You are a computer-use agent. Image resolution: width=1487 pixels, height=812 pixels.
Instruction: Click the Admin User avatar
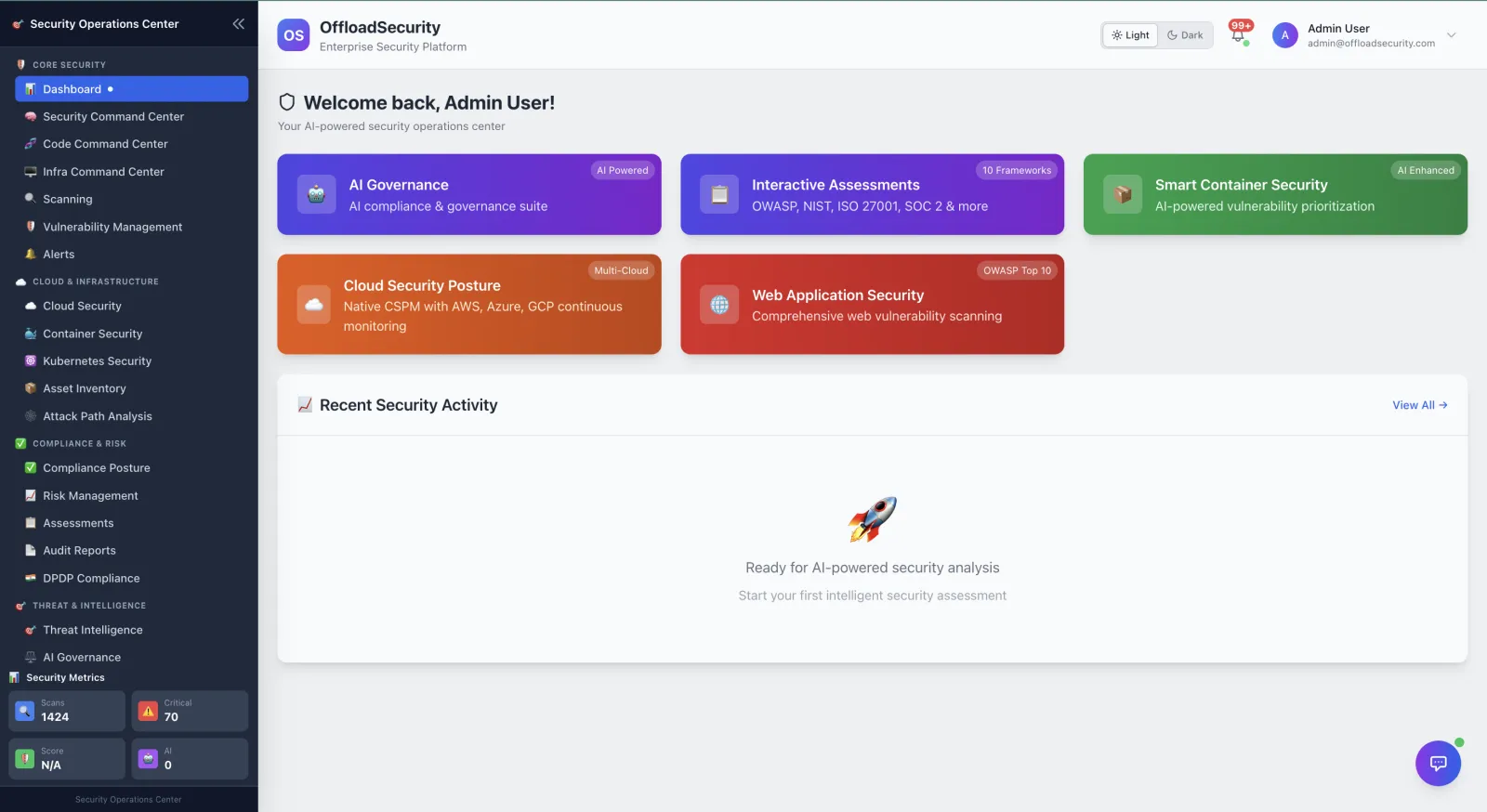coord(1284,35)
